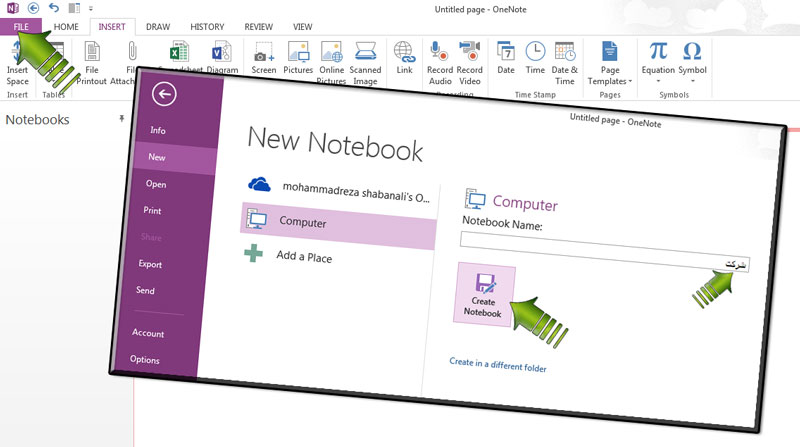Screen dimensions: 800x447
Task: Select mohammadreza shabanali's OneDrive location
Action: click(x=339, y=190)
